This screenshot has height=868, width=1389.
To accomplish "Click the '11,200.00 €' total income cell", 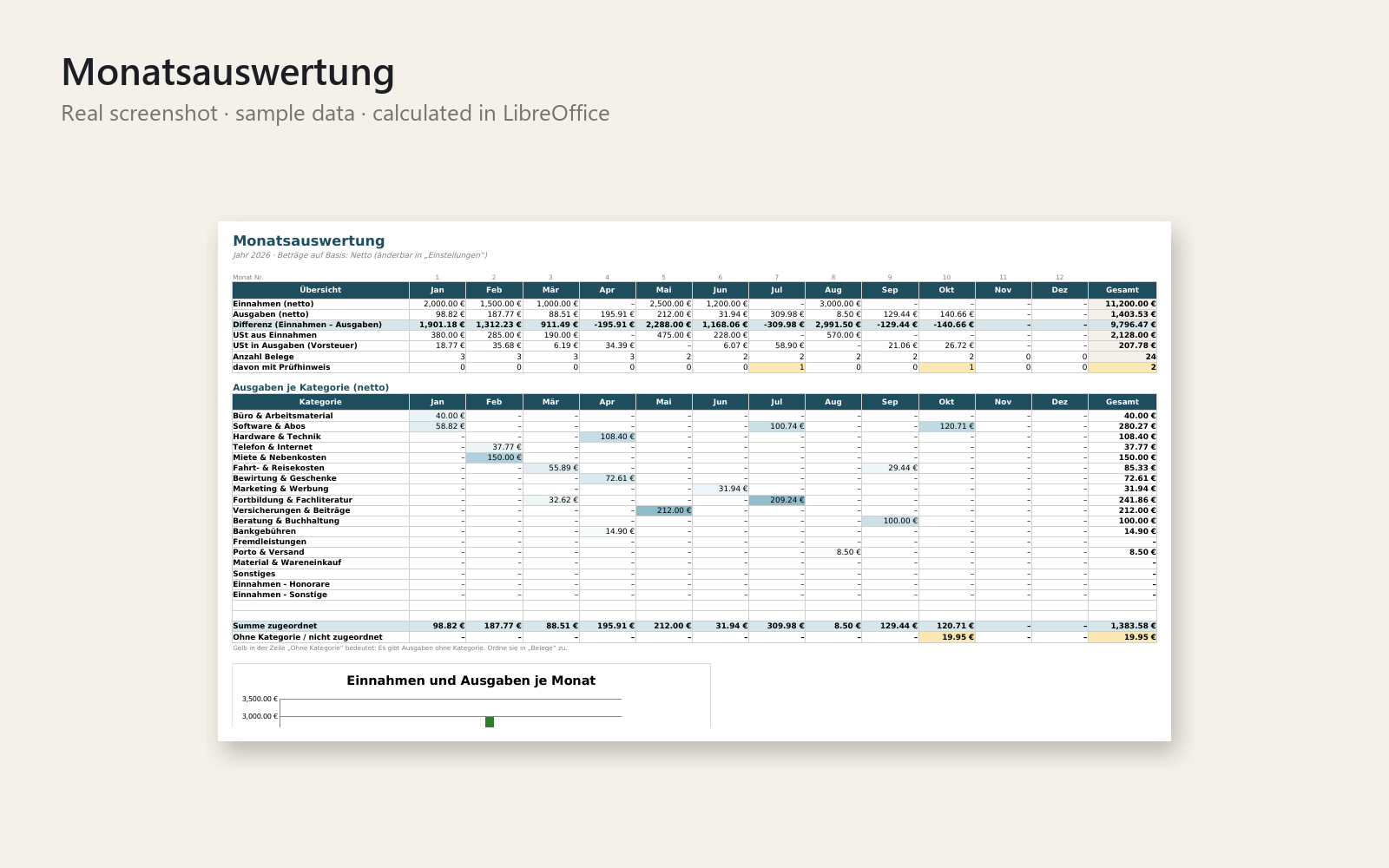I will (1122, 304).
